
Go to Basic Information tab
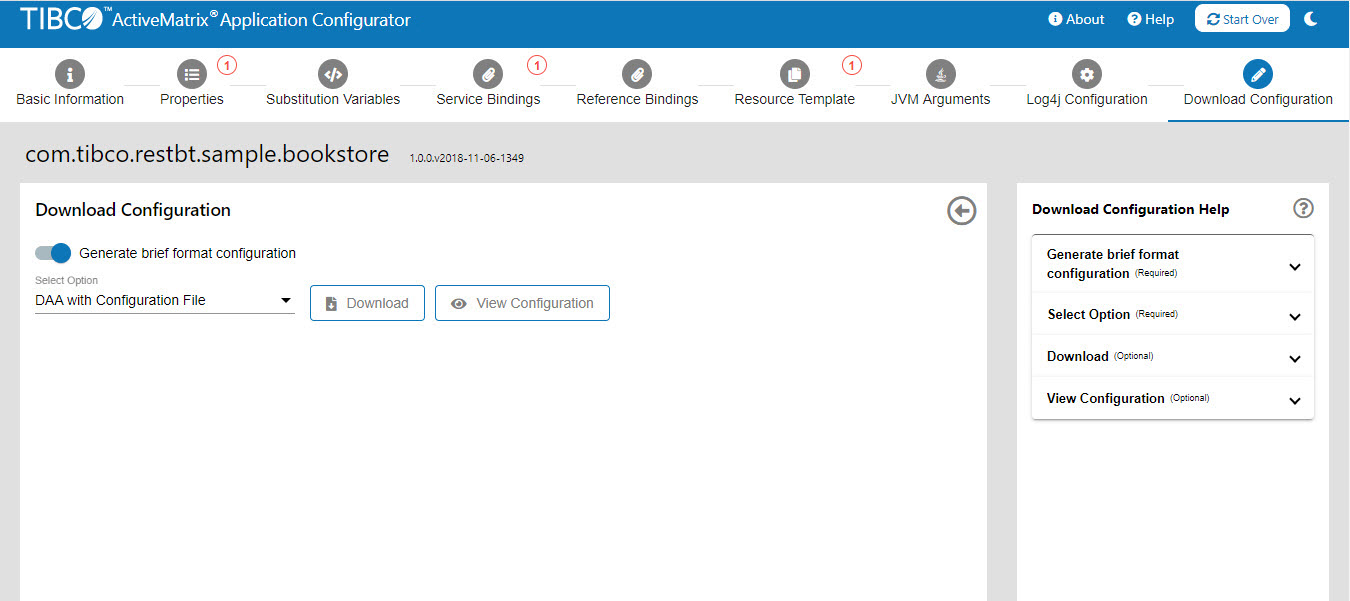pos(70,99)
